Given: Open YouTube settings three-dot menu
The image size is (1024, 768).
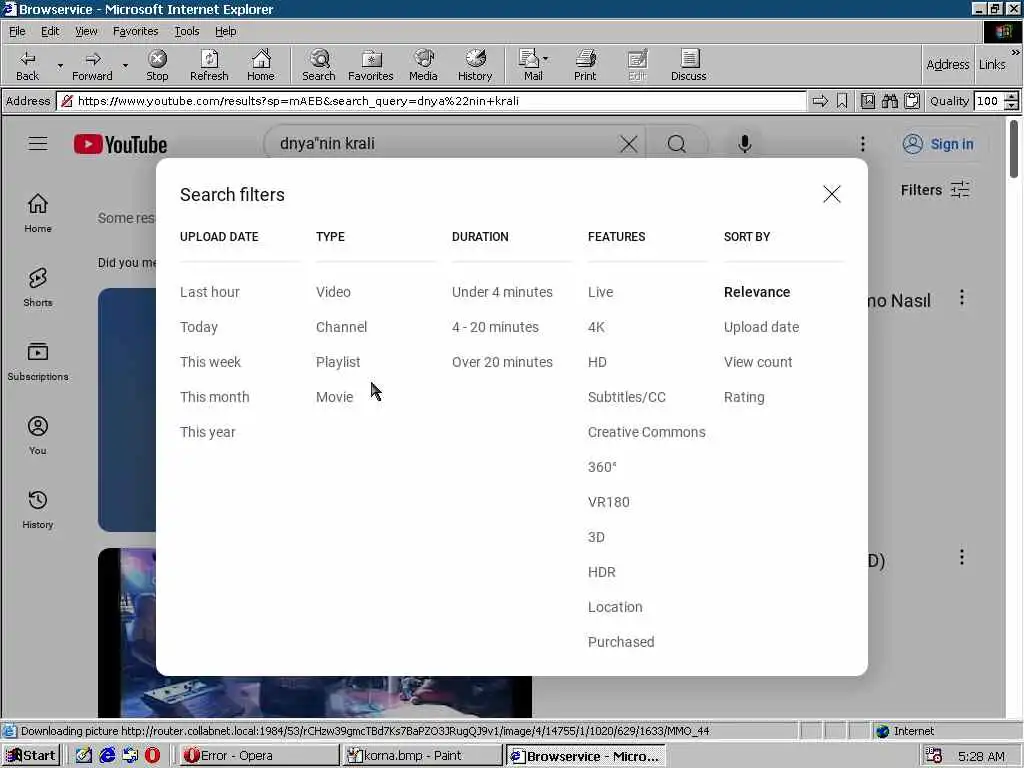Looking at the screenshot, I should (863, 144).
